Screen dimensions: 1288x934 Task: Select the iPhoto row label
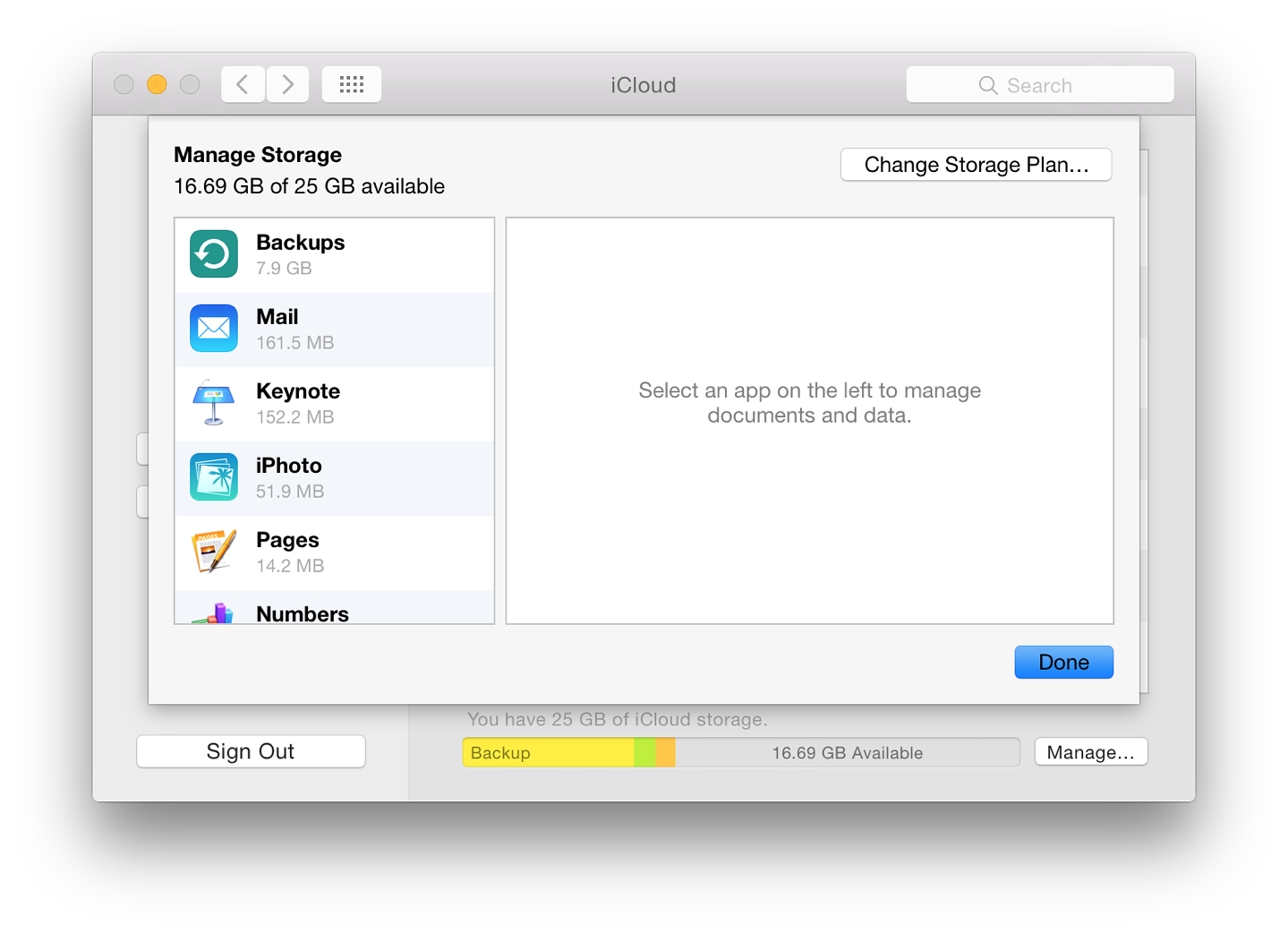[x=288, y=466]
